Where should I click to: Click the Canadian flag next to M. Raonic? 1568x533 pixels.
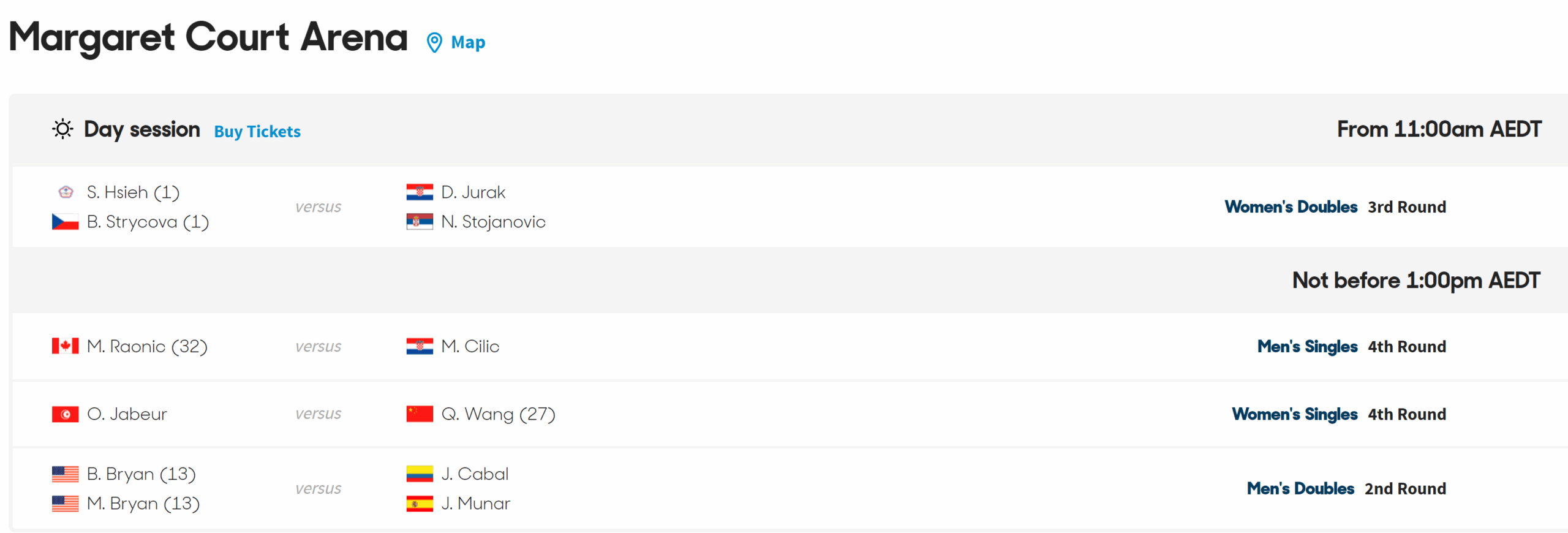(x=65, y=346)
